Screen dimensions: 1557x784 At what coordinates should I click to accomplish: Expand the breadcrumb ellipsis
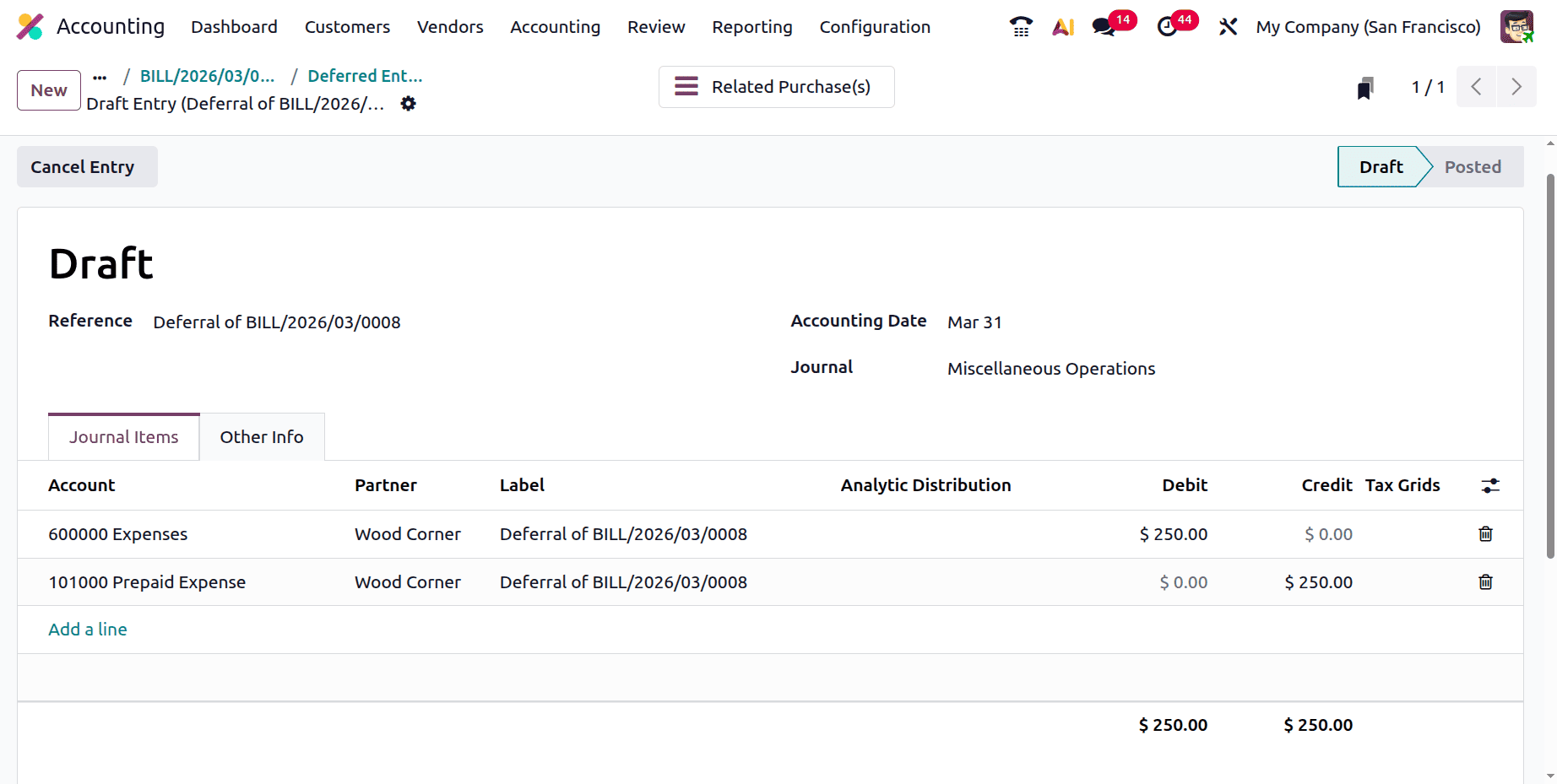pos(100,77)
